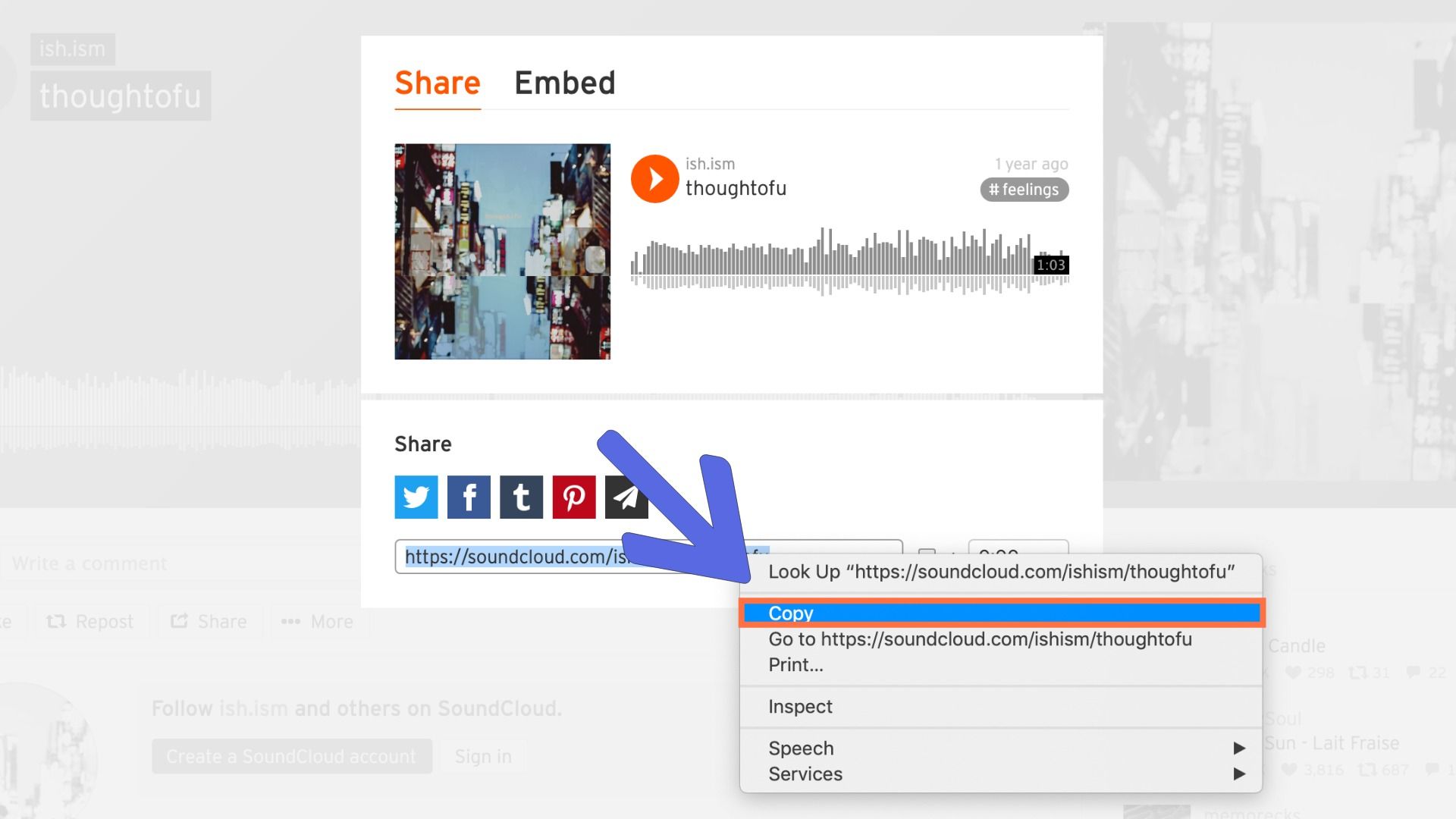Viewport: 1456px width, 819px height.
Task: Click the Tumblr share icon
Action: (x=520, y=495)
